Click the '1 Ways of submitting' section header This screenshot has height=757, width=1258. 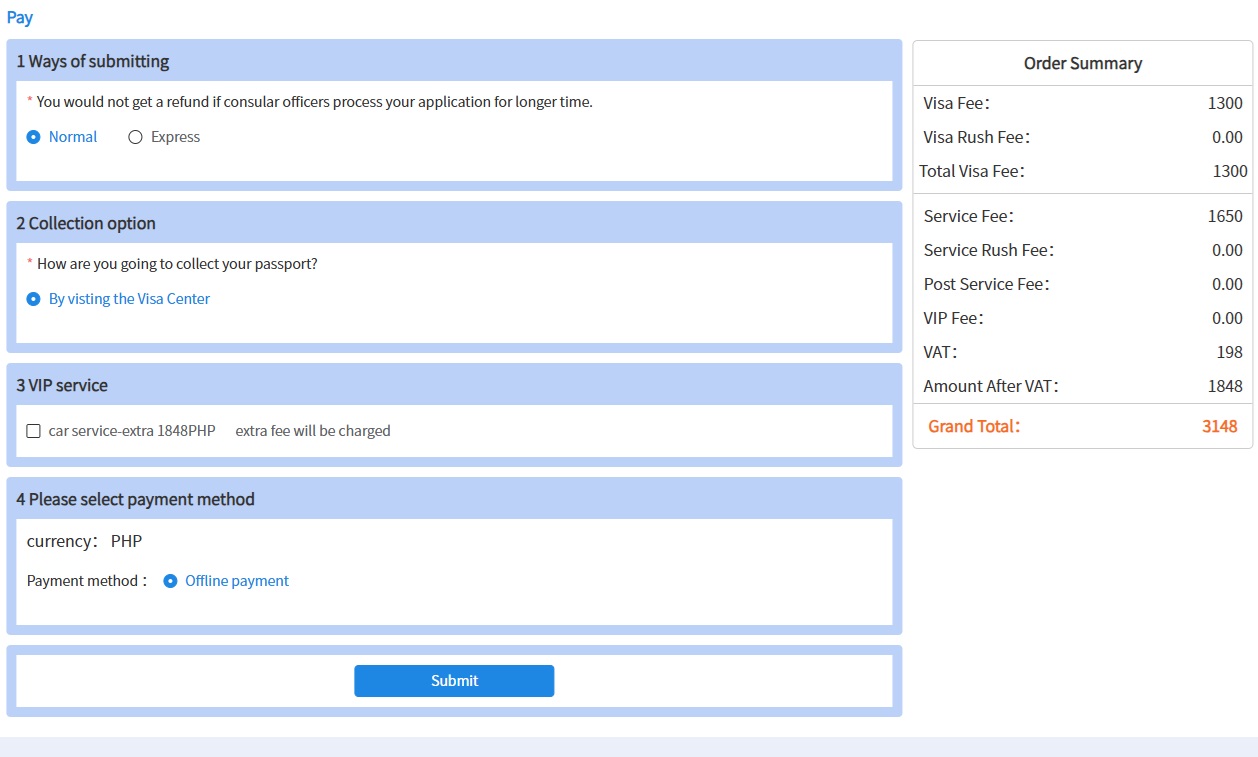tap(93, 61)
